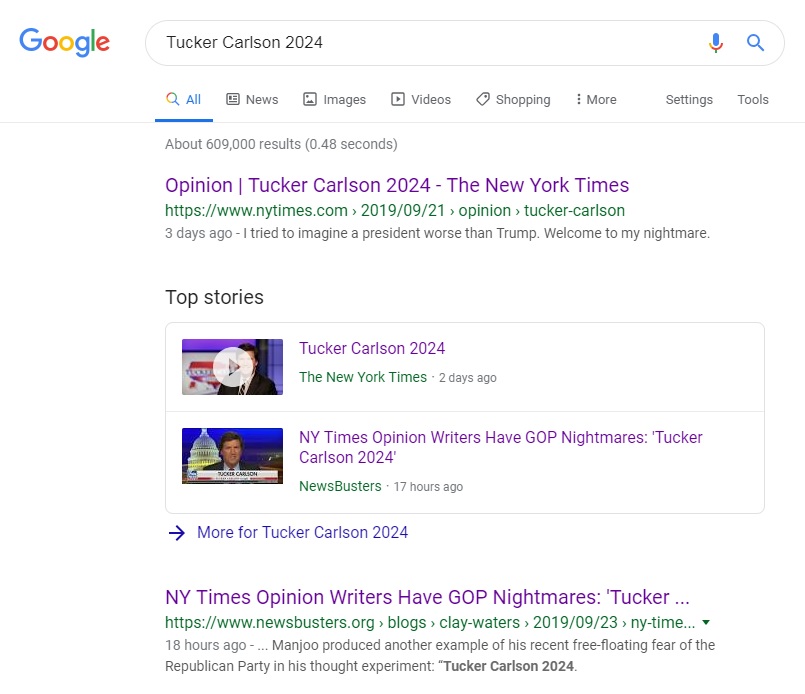Screen dimensions: 805x694
Task: Click the blue search magnifier icon
Action: point(755,43)
